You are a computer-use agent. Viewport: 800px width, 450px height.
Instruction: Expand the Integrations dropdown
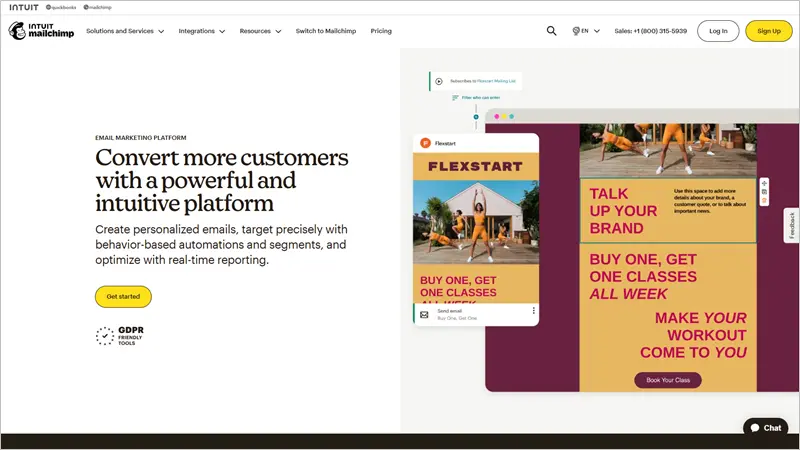pos(201,31)
